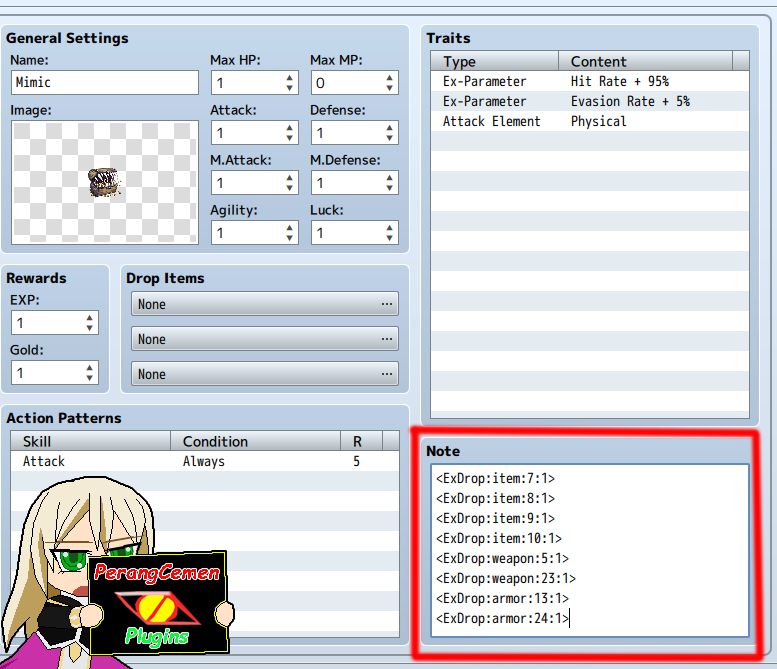Decrease the Defense value
This screenshot has width=777, height=669.
pos(389,138)
